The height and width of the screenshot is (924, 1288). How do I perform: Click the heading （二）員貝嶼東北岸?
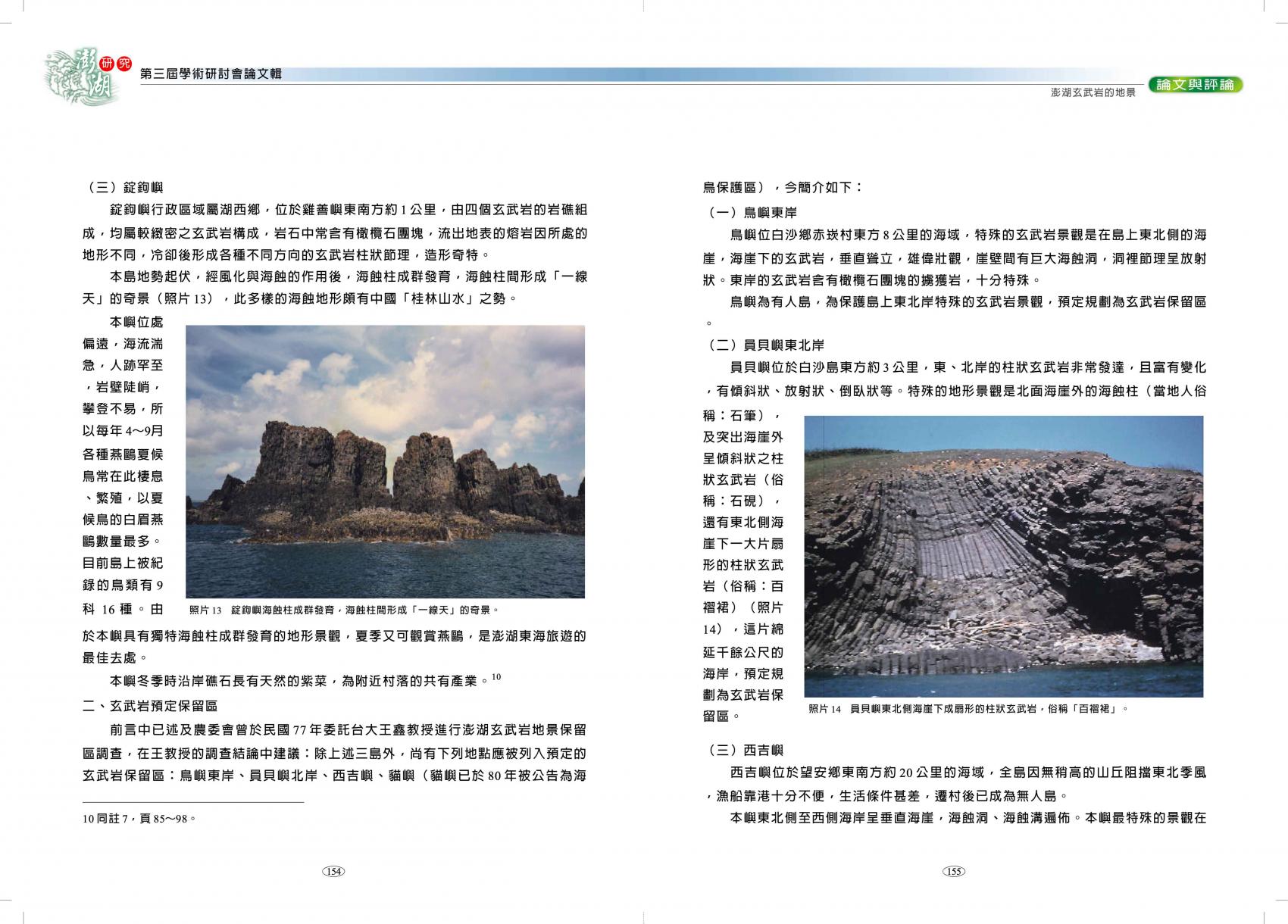point(764,345)
